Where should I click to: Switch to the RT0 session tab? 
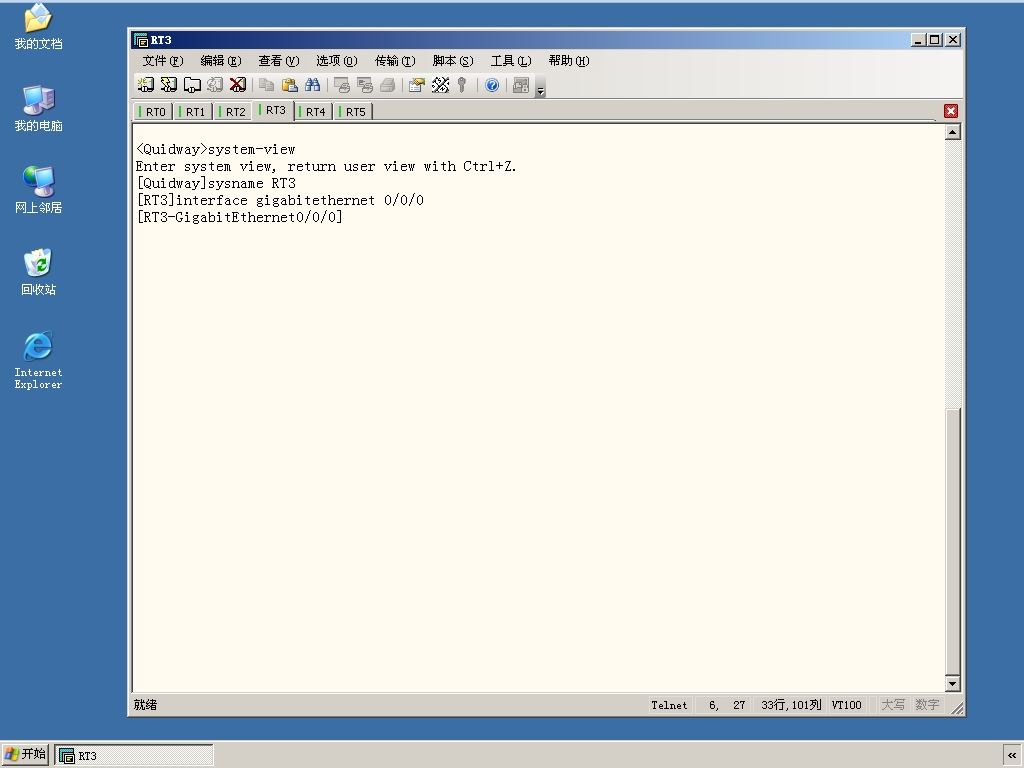[x=153, y=112]
